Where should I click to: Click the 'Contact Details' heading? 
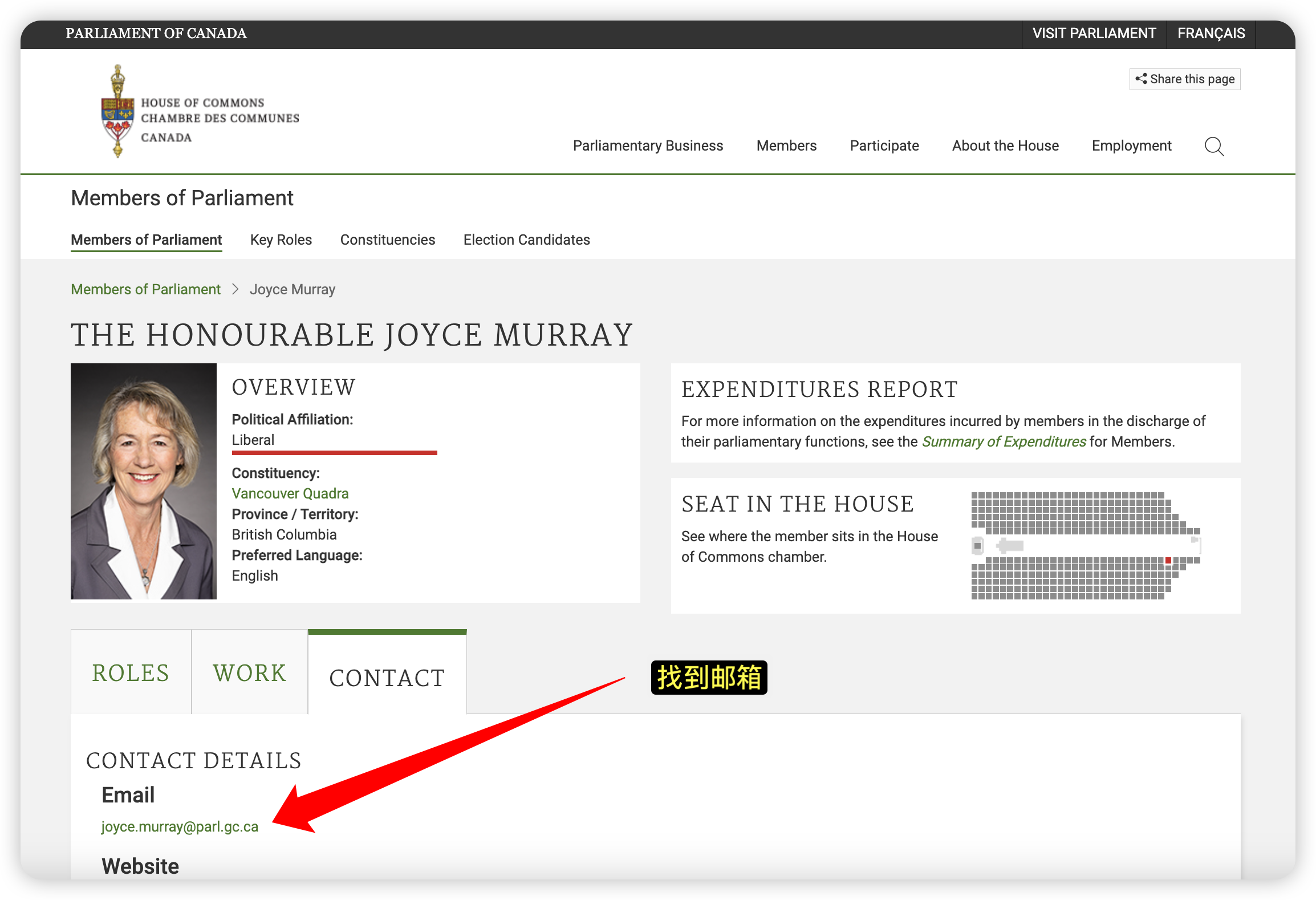193,761
